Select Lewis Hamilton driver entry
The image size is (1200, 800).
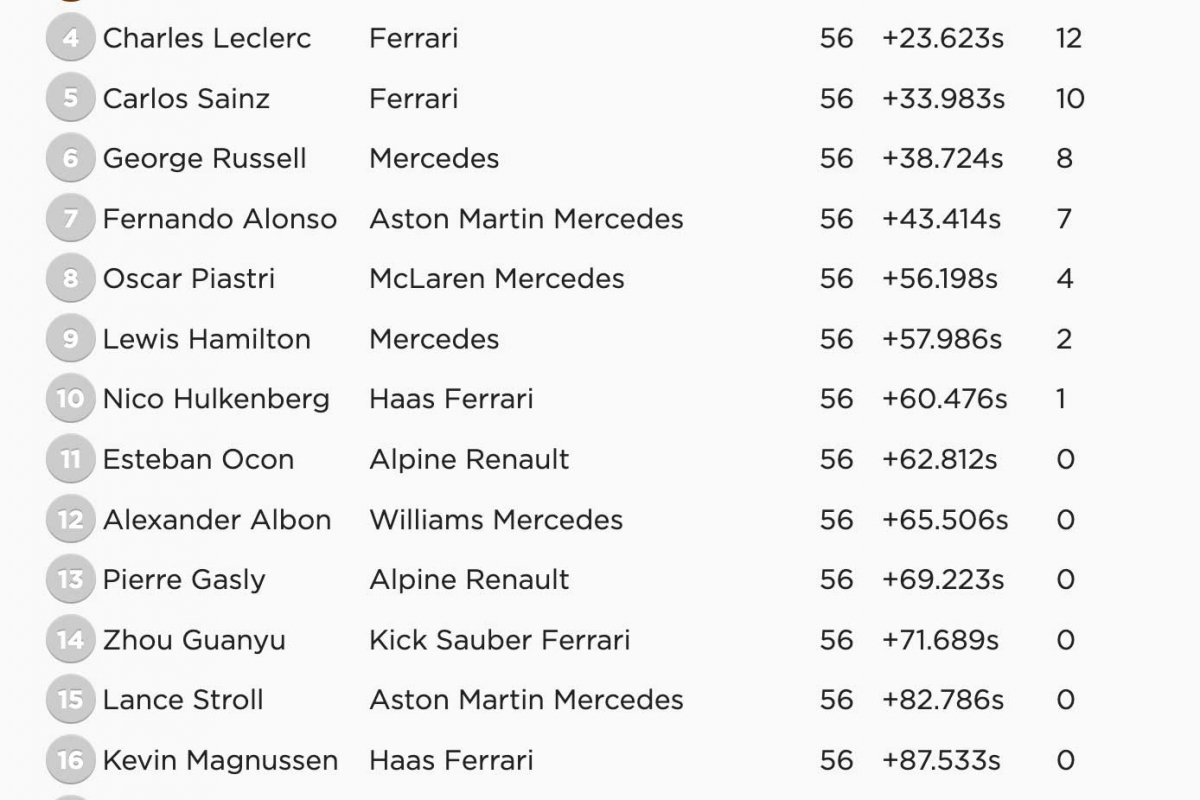point(207,339)
